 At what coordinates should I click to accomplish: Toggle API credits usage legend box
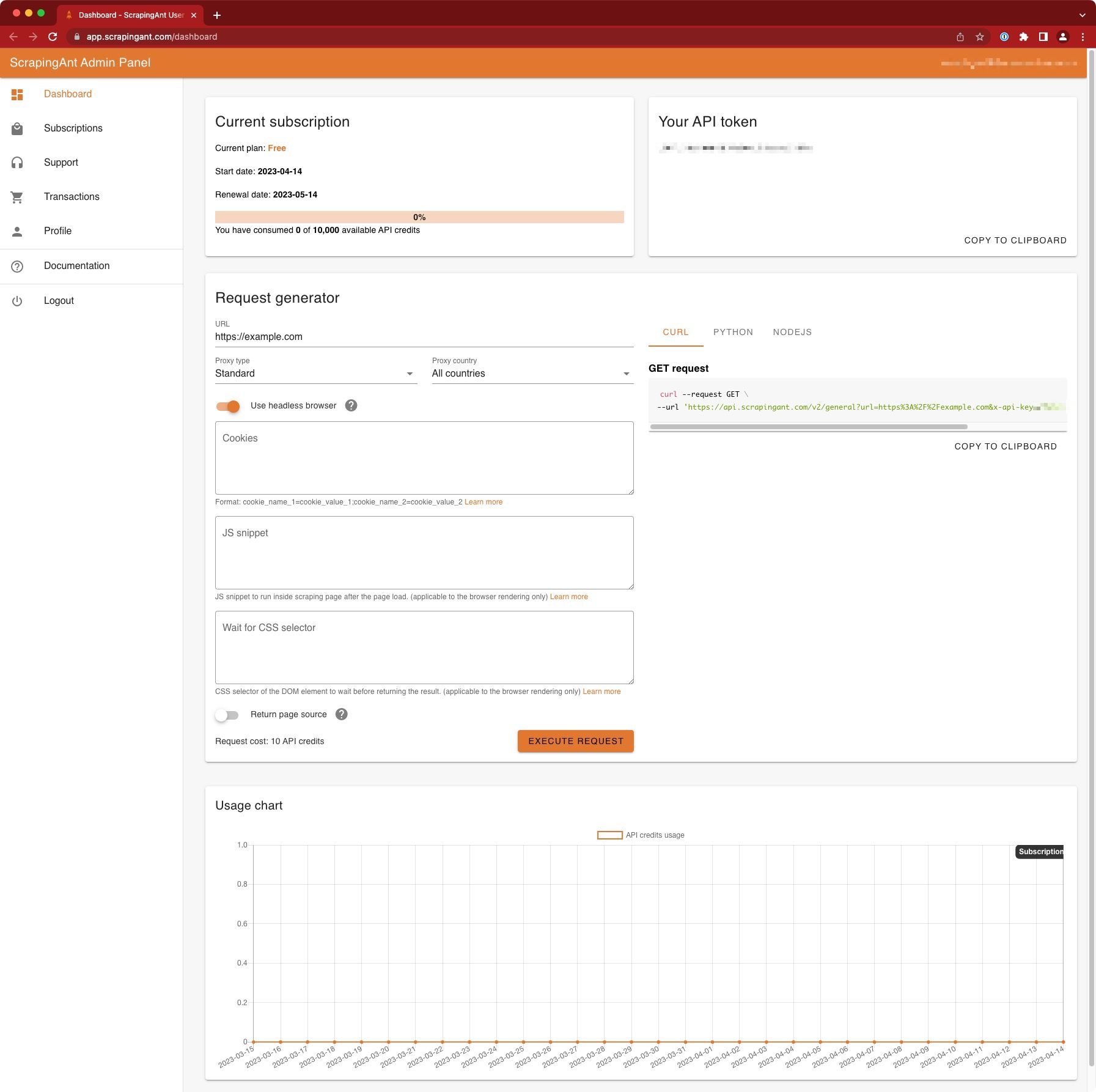[609, 835]
